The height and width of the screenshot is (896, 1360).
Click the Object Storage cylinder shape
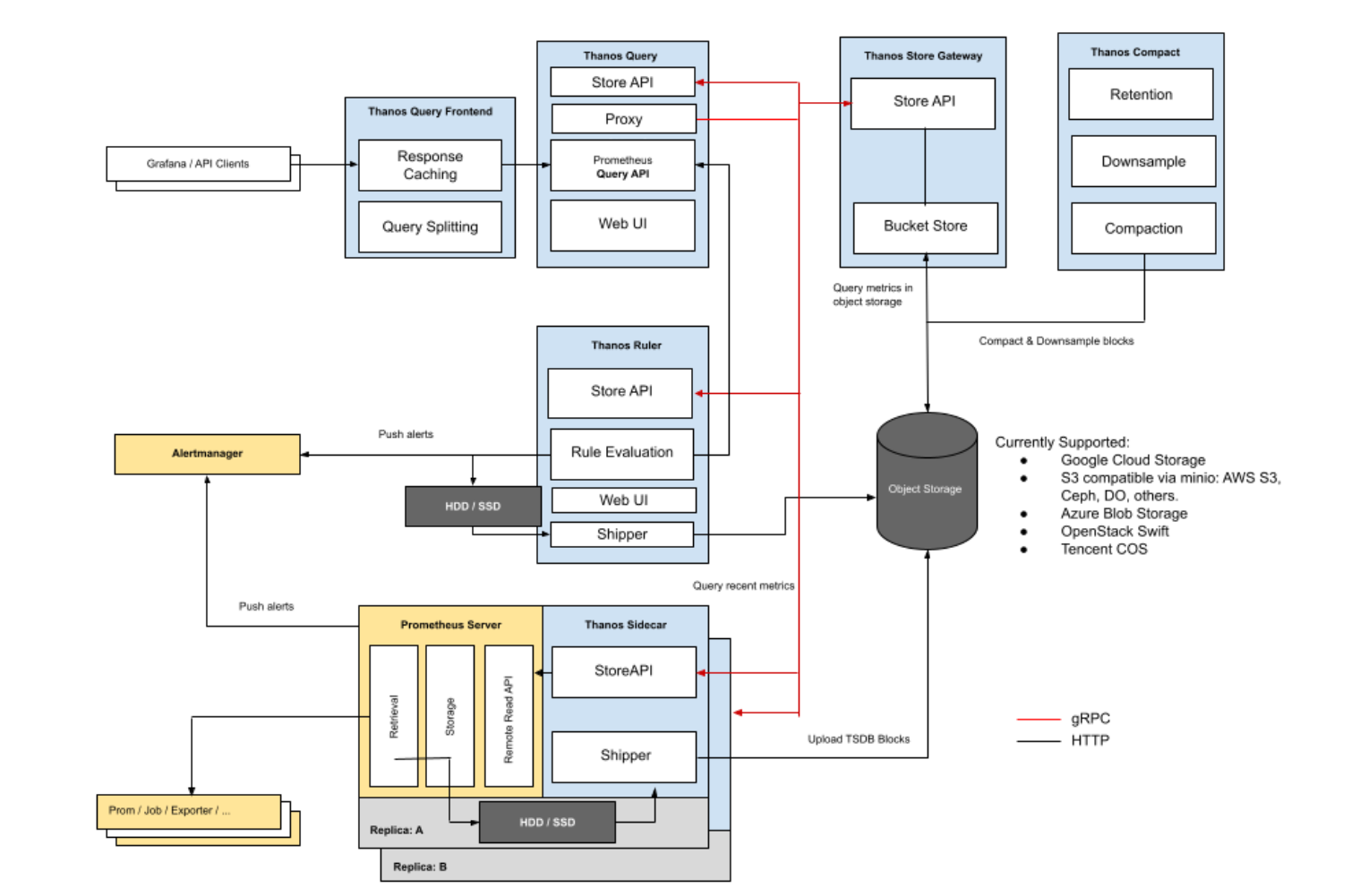click(927, 482)
